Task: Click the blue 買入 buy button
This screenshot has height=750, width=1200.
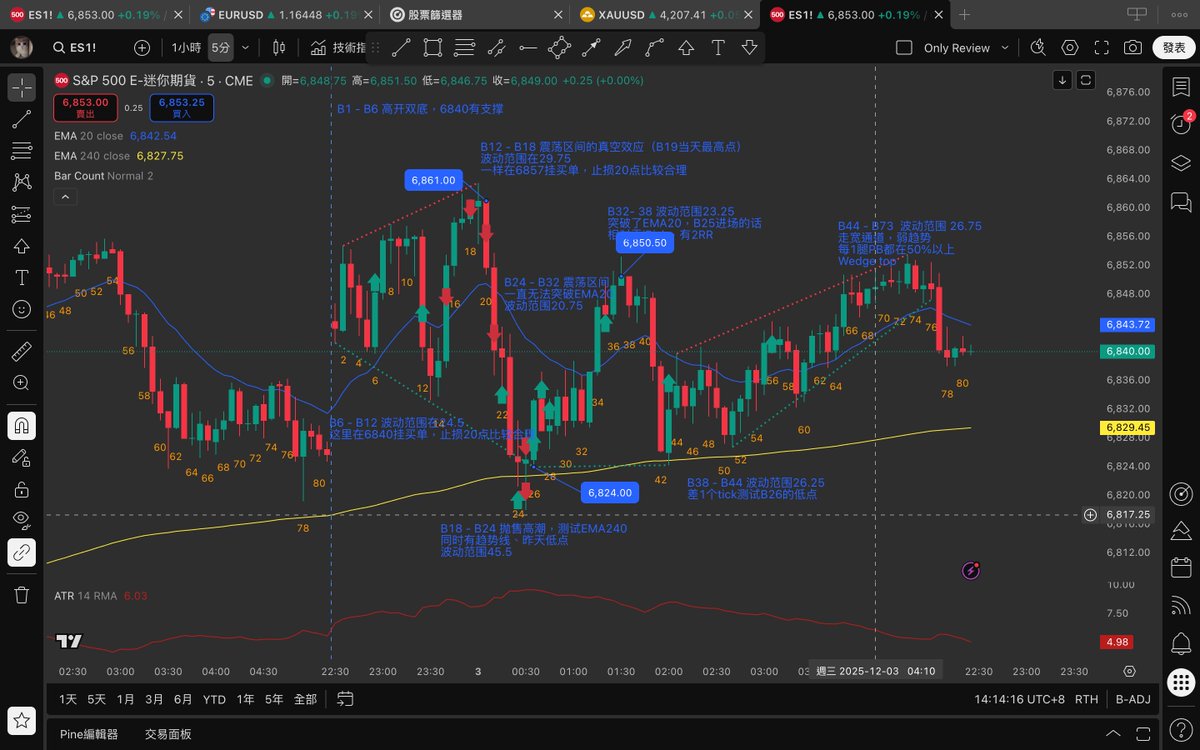Action: coord(181,107)
